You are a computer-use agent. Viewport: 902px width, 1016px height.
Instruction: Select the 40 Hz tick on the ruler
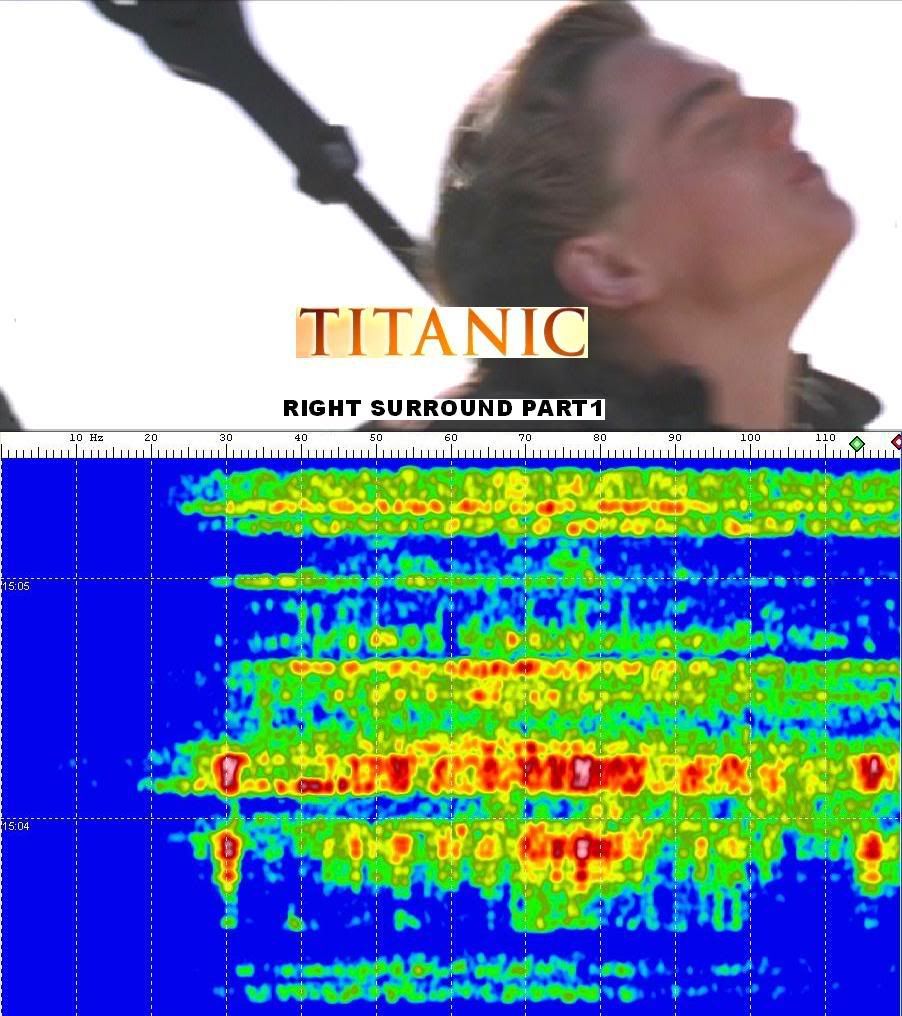pos(301,438)
